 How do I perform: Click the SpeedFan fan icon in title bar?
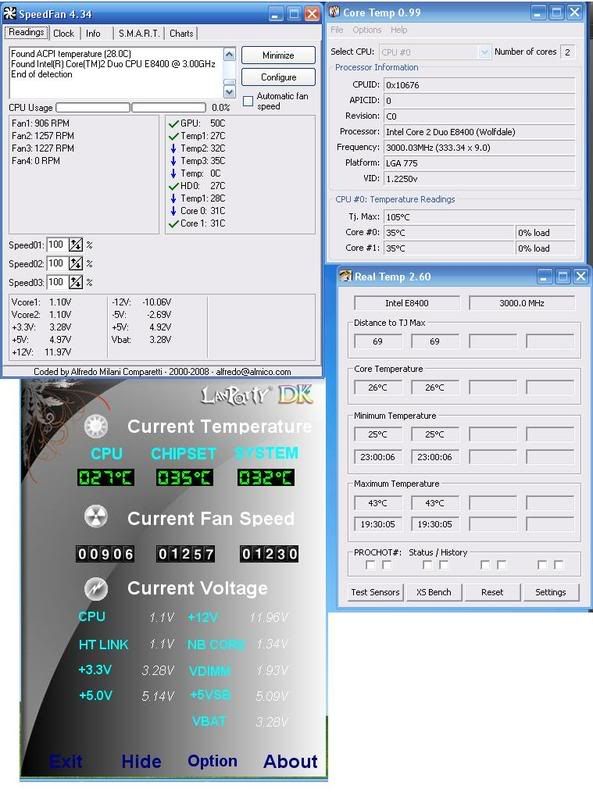(x=10, y=14)
